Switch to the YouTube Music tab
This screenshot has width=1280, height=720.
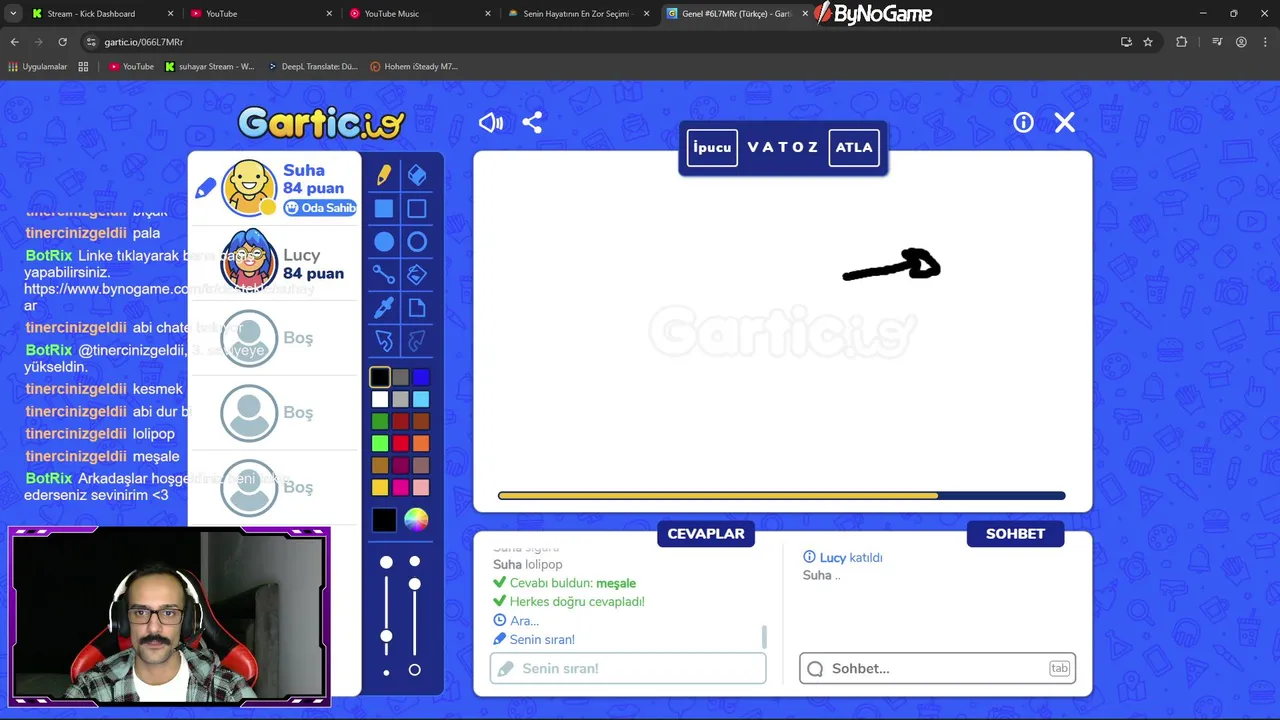pyautogui.click(x=418, y=14)
